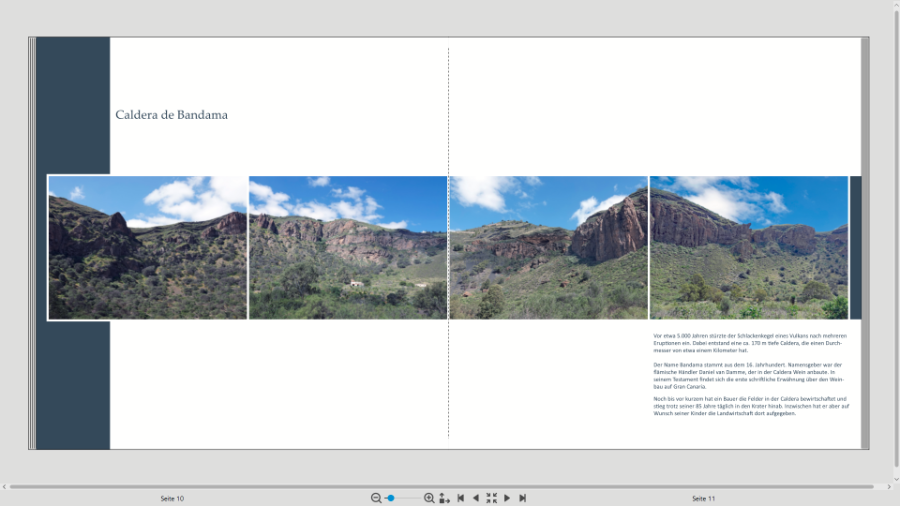Select the third photo on page 11
Screen dimensions: 900x506
[x=549, y=248]
